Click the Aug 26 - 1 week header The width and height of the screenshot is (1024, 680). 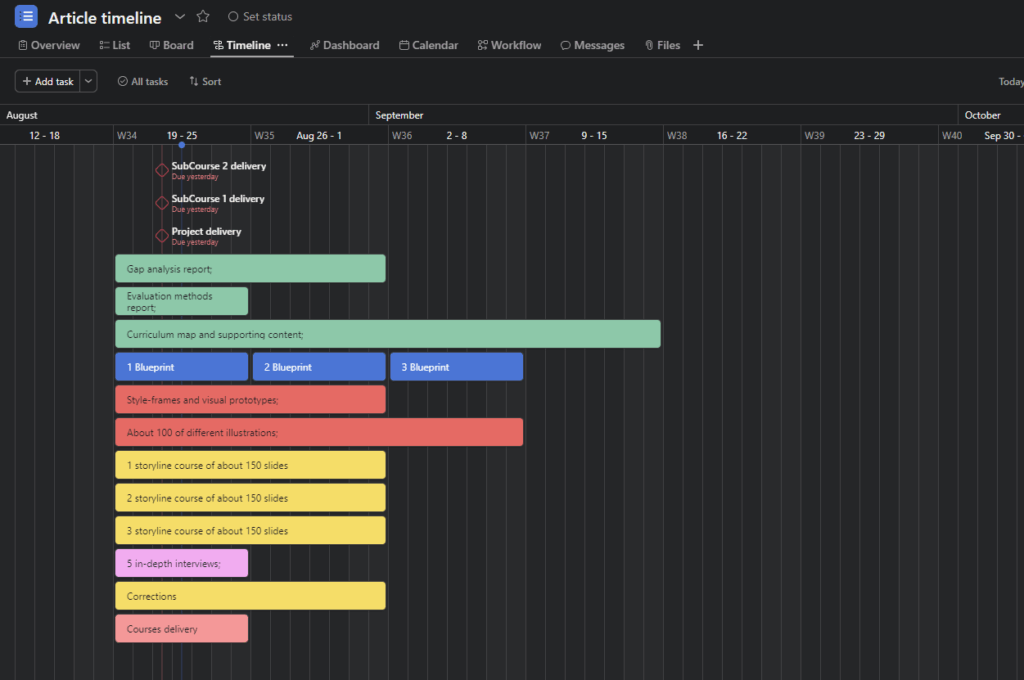[319, 135]
